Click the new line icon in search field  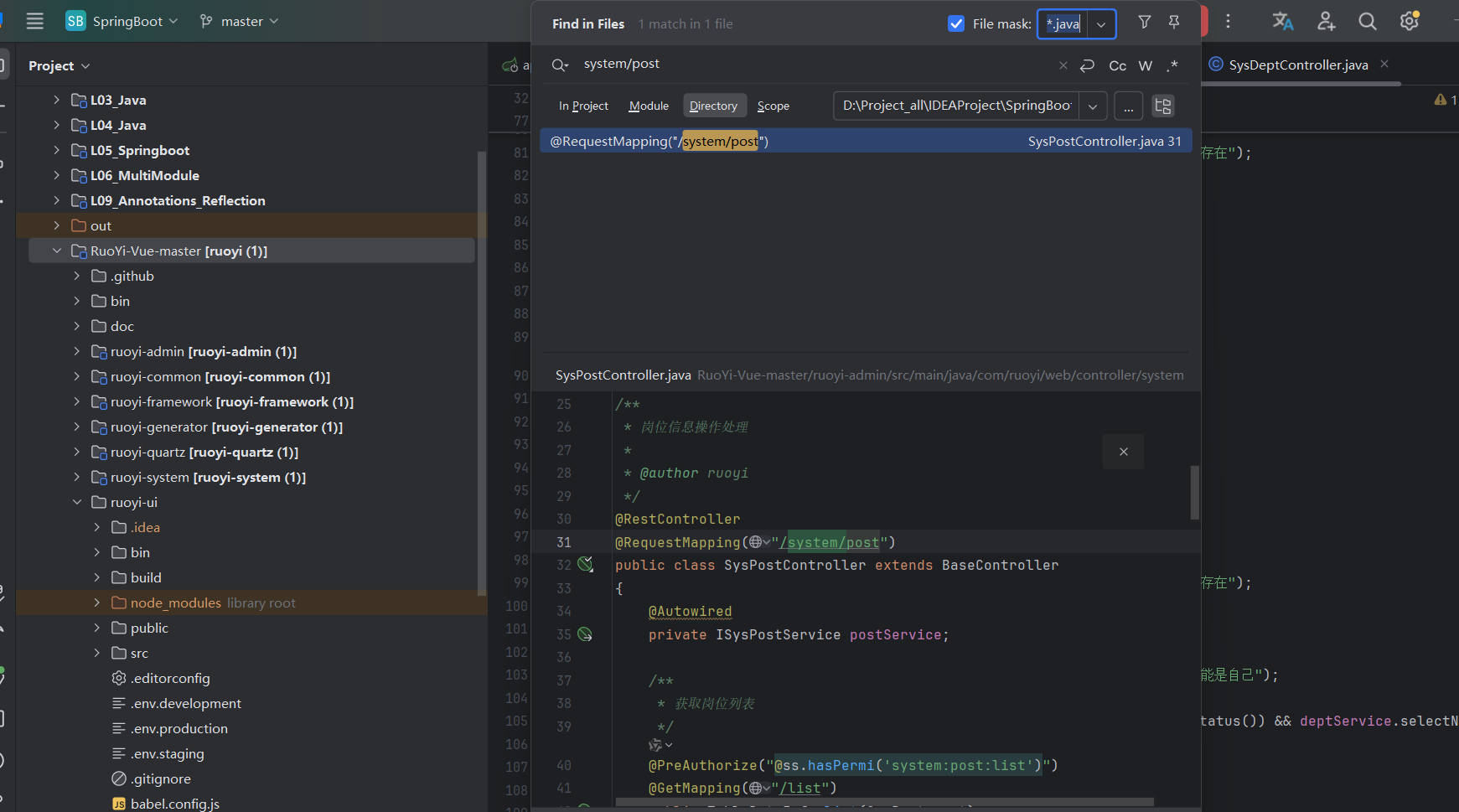coord(1088,65)
